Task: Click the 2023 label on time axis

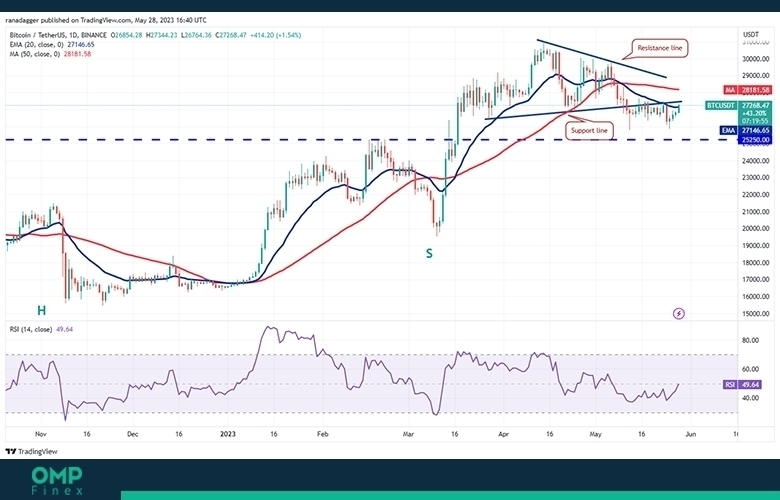Action: pyautogui.click(x=227, y=434)
